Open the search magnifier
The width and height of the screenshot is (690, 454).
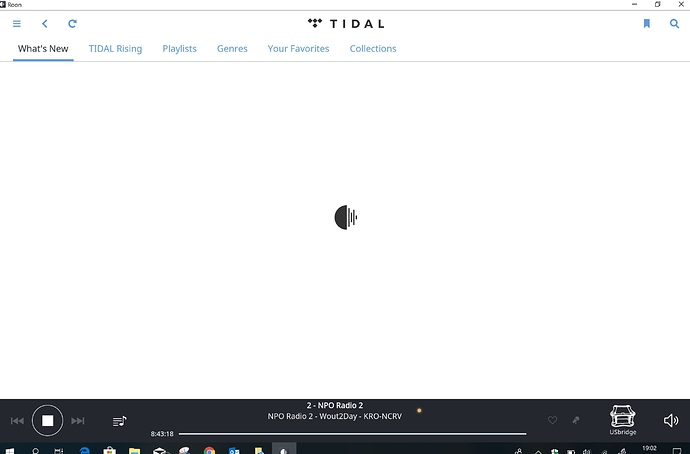click(x=674, y=24)
